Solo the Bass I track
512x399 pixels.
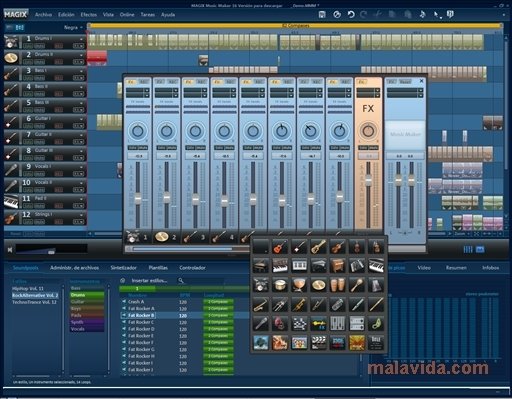[x=28, y=78]
